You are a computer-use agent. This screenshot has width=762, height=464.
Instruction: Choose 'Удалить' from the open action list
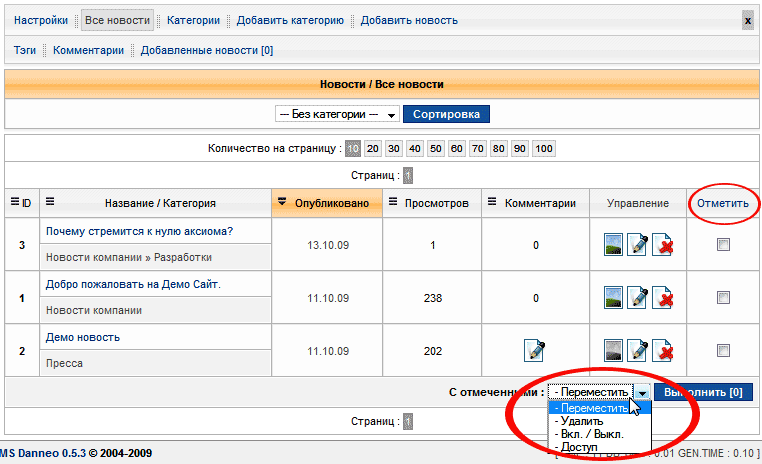pos(582,421)
